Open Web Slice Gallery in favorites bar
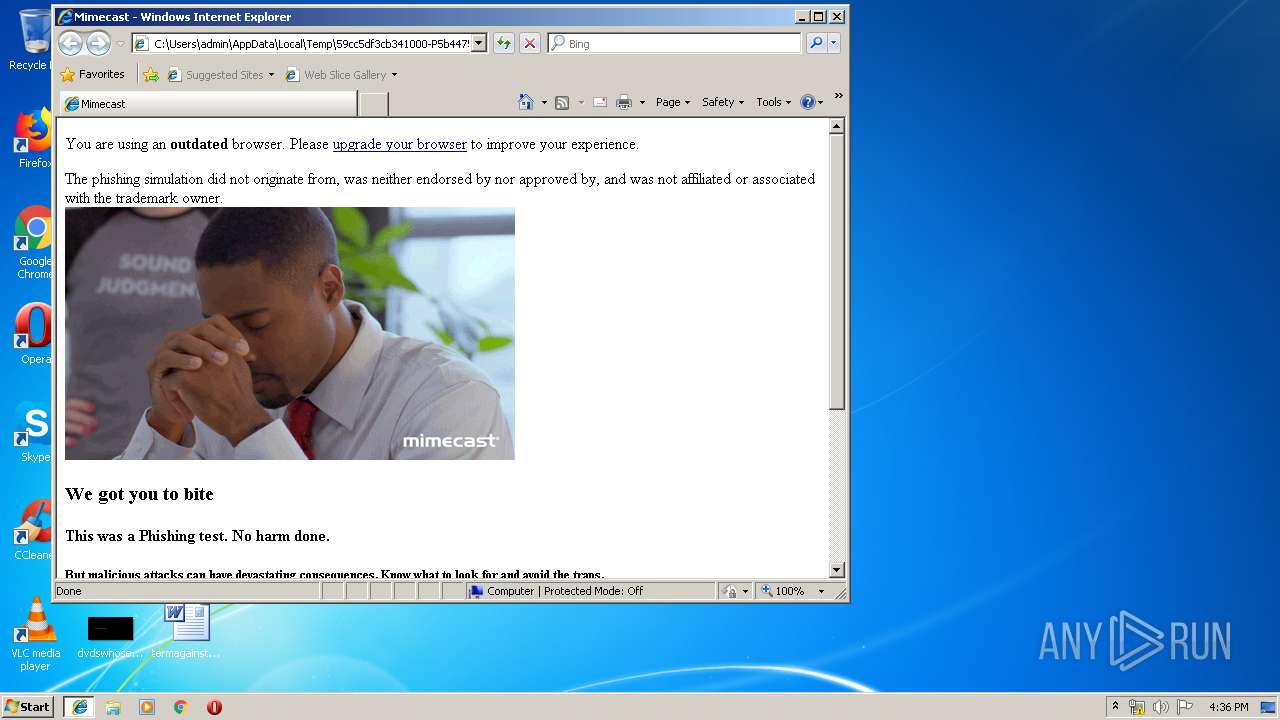Image resolution: width=1280 pixels, height=720 pixels. 341,74
